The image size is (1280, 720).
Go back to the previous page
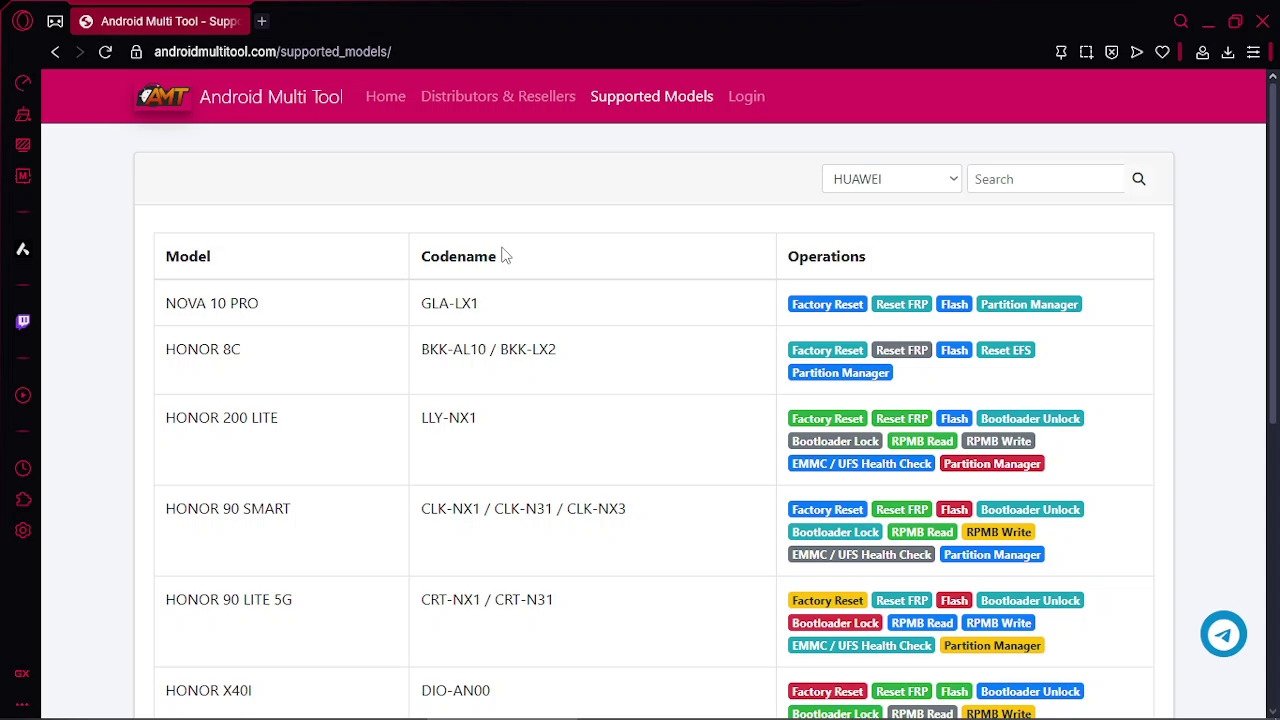coord(55,52)
